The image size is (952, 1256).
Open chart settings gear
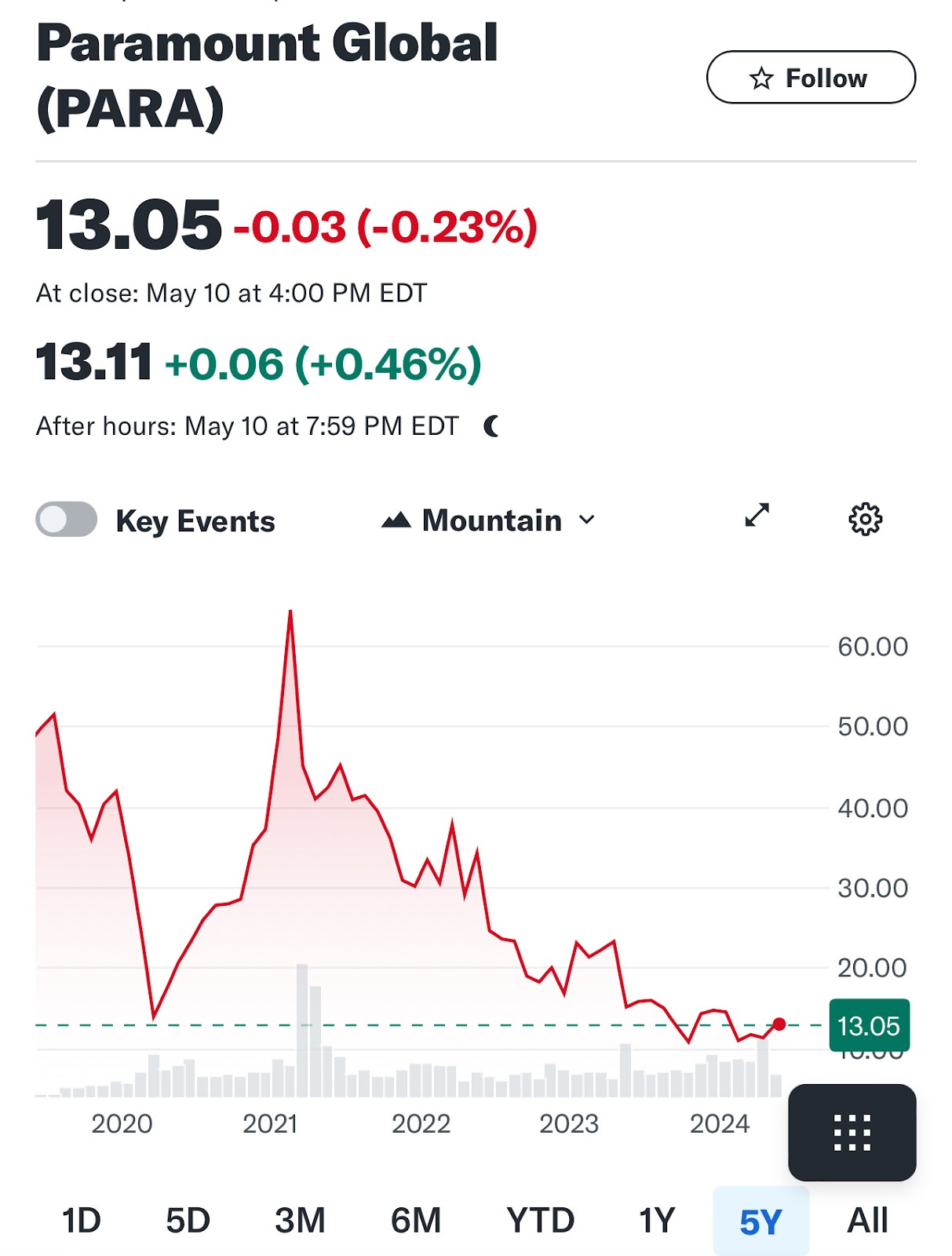click(865, 519)
